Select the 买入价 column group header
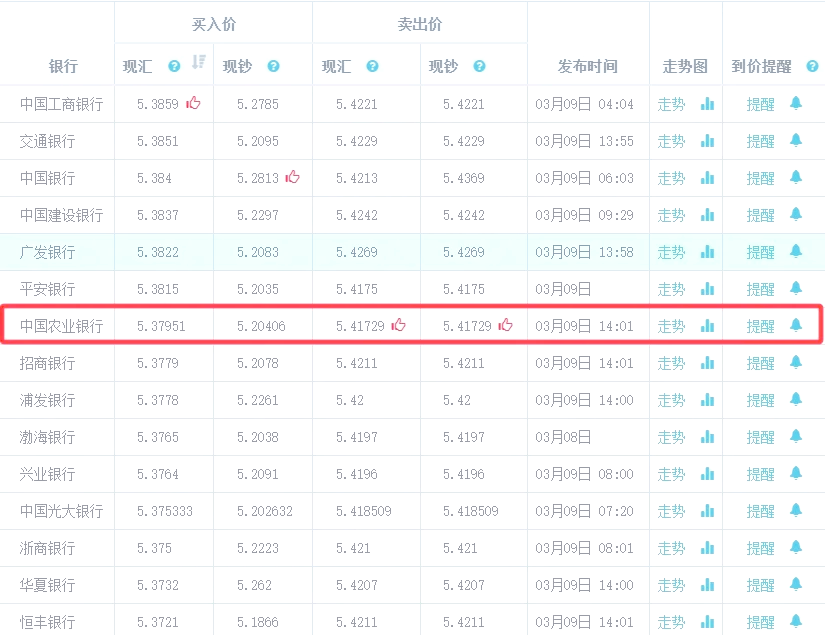The height and width of the screenshot is (635, 825). tap(214, 24)
